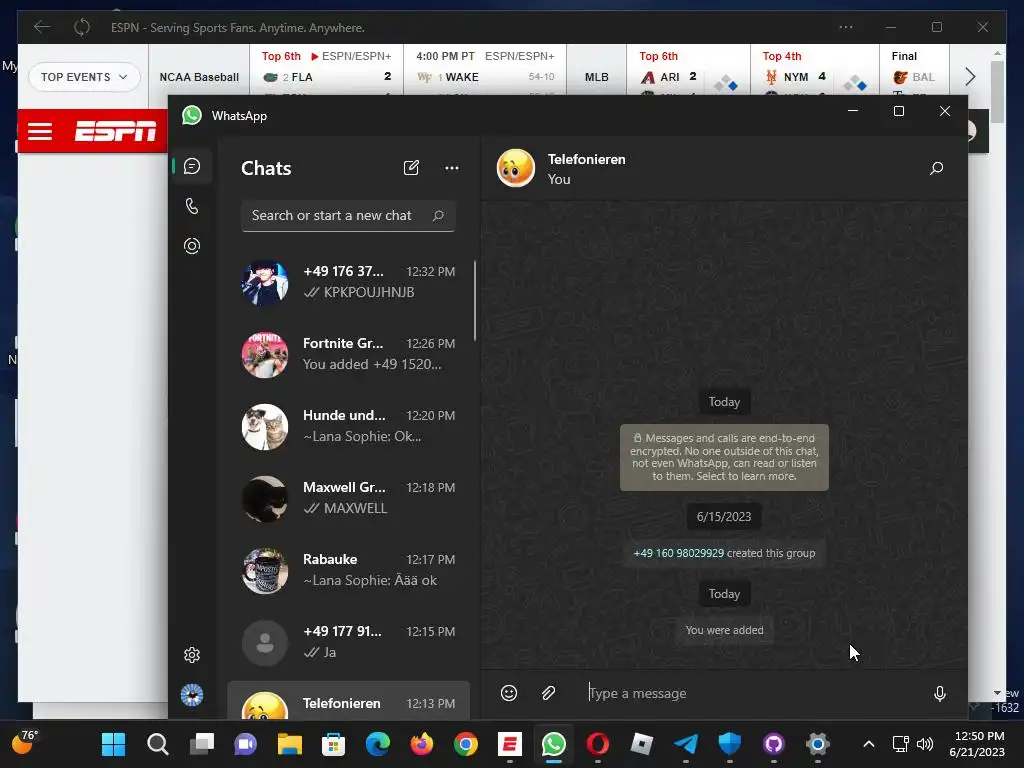Open the Hunde und... group chat
This screenshot has height=768, width=1024.
[349, 426]
